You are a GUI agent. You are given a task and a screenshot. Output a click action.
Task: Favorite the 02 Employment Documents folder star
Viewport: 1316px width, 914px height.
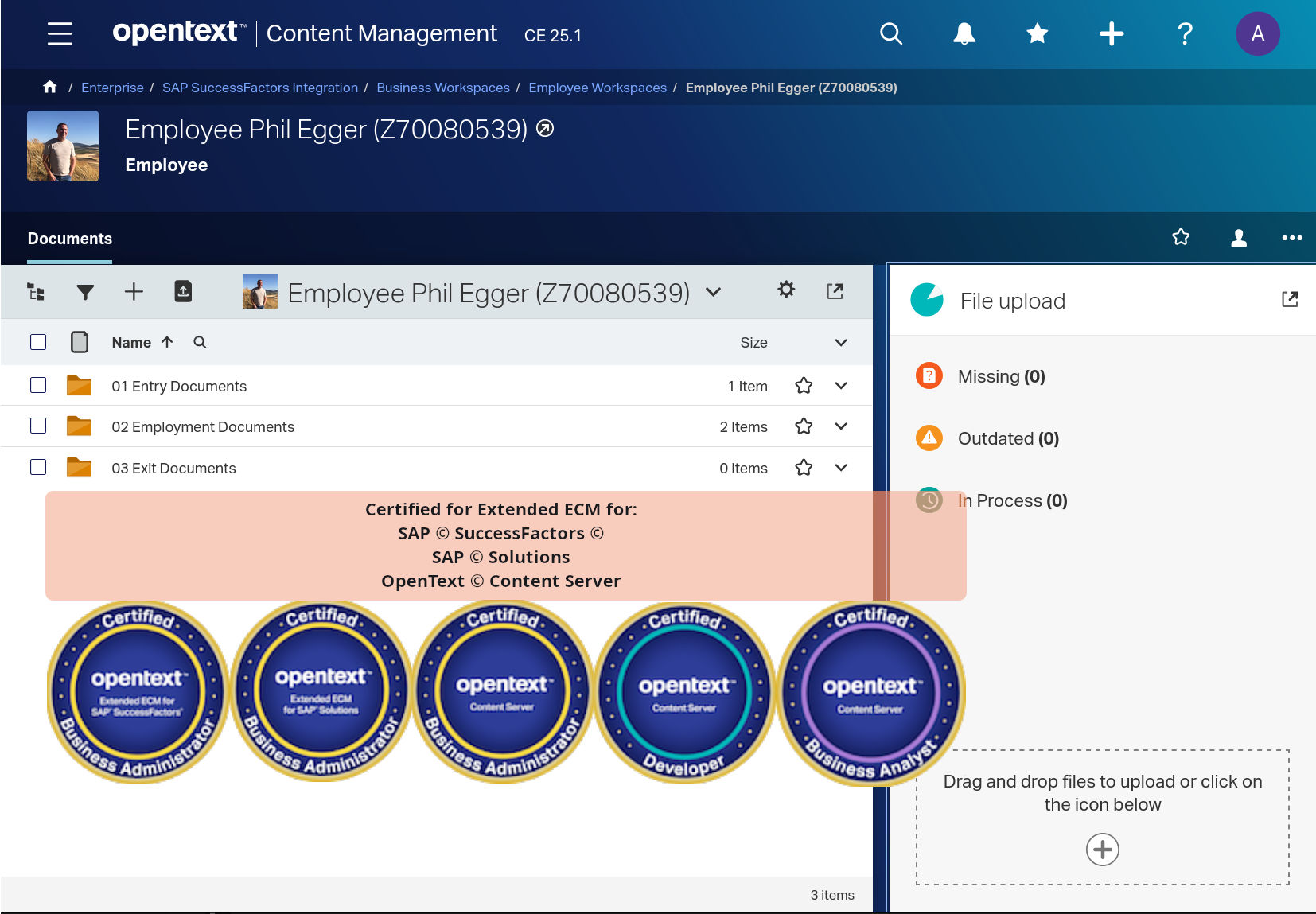804,426
